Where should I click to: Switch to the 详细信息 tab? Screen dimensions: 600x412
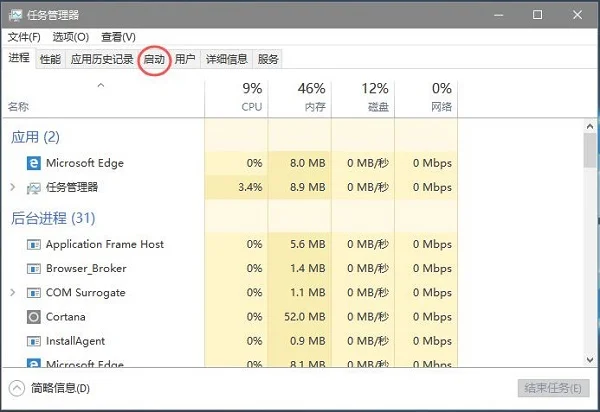pos(227,59)
